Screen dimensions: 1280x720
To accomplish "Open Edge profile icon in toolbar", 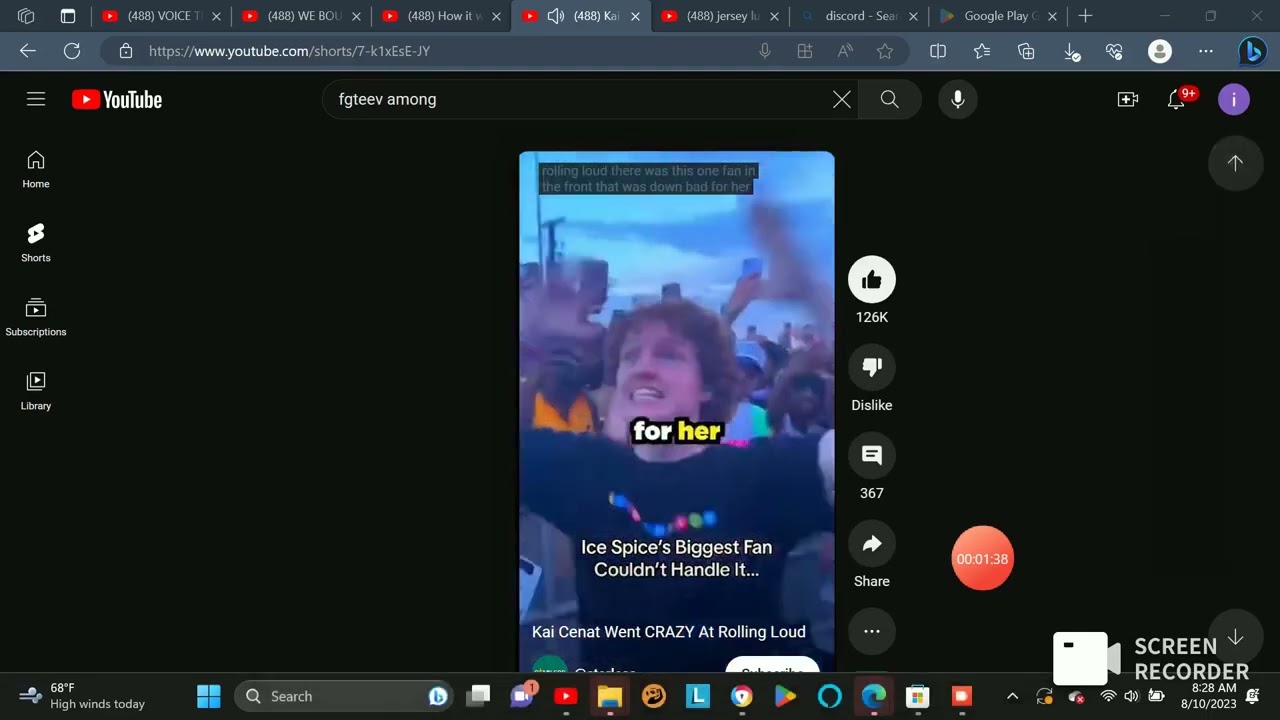I will pos(1160,51).
